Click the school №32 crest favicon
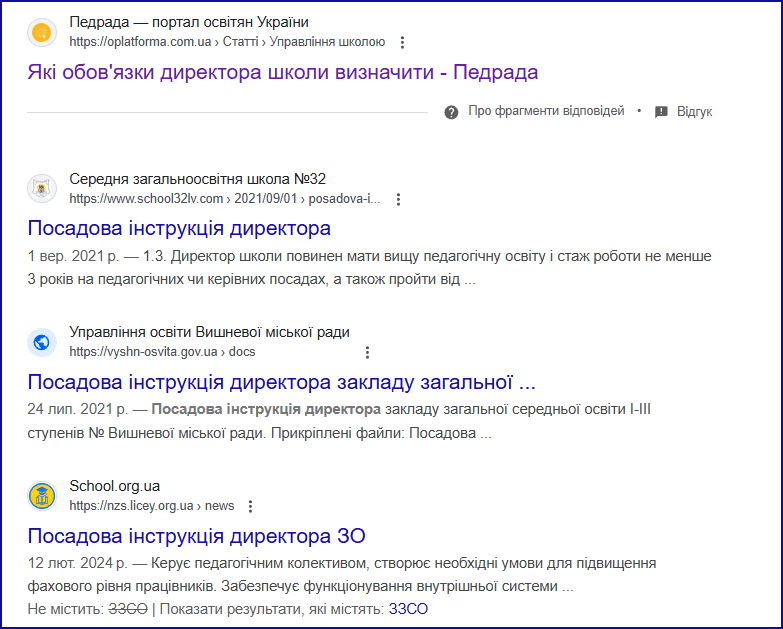 pos(42,189)
